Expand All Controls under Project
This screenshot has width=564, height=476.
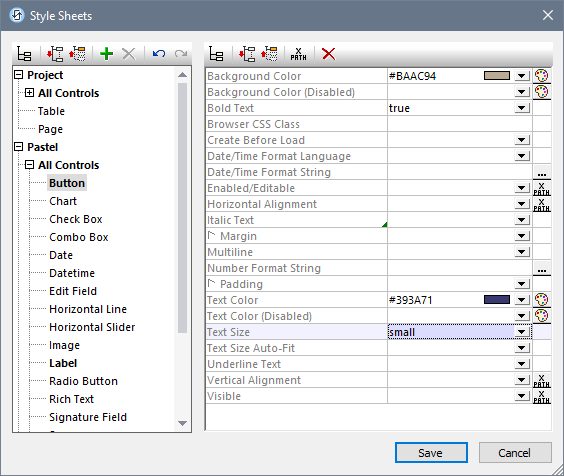point(29,93)
